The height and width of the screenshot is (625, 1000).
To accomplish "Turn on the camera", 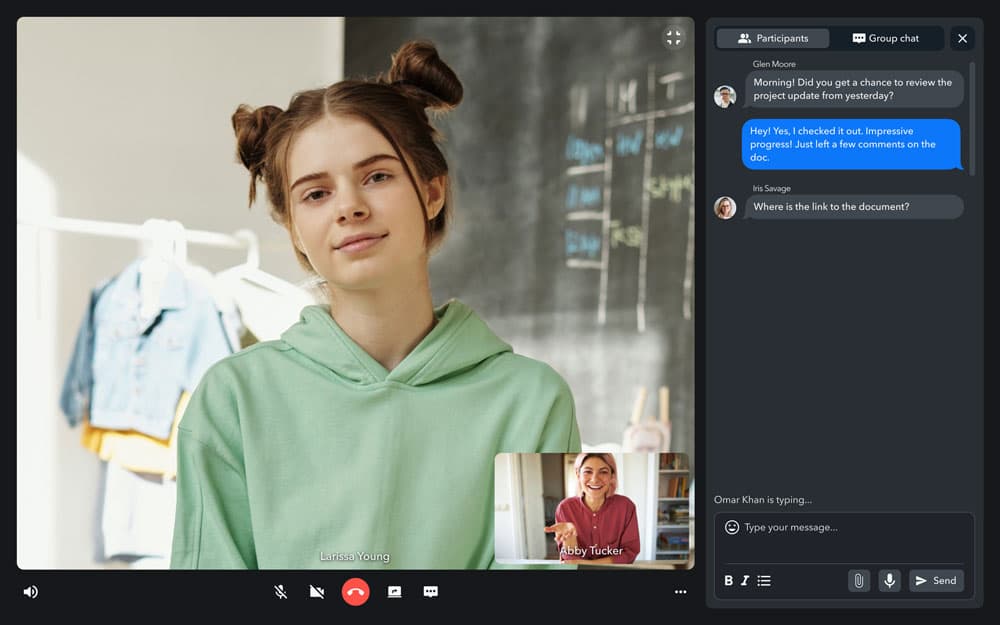I will (x=316, y=591).
